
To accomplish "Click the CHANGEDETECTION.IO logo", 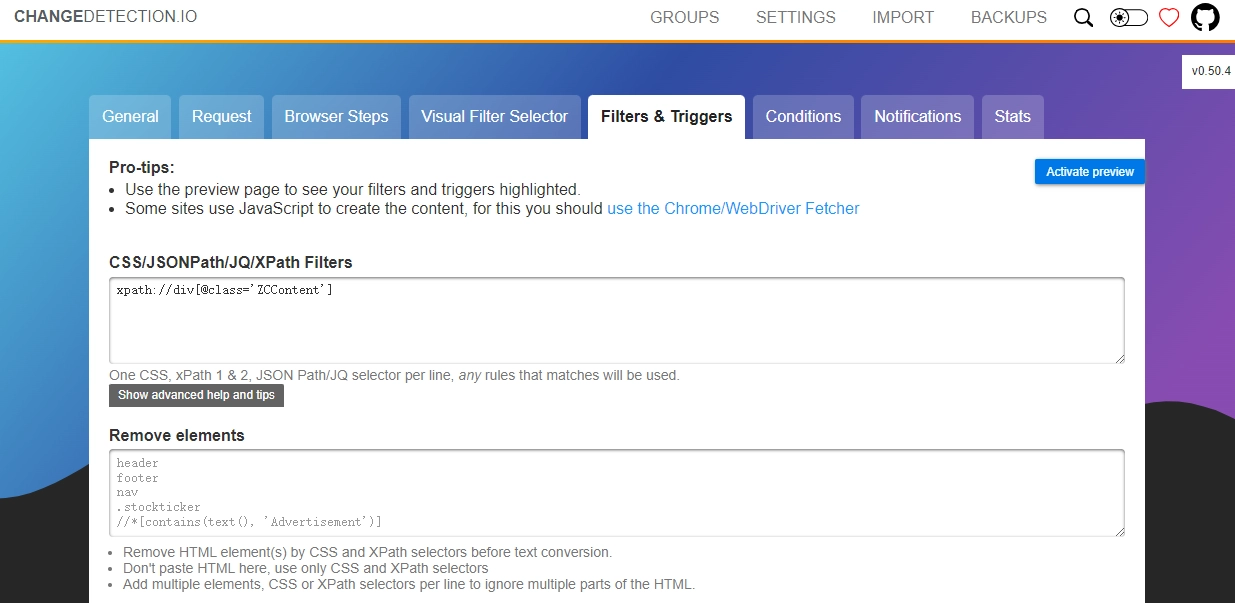I will point(105,17).
